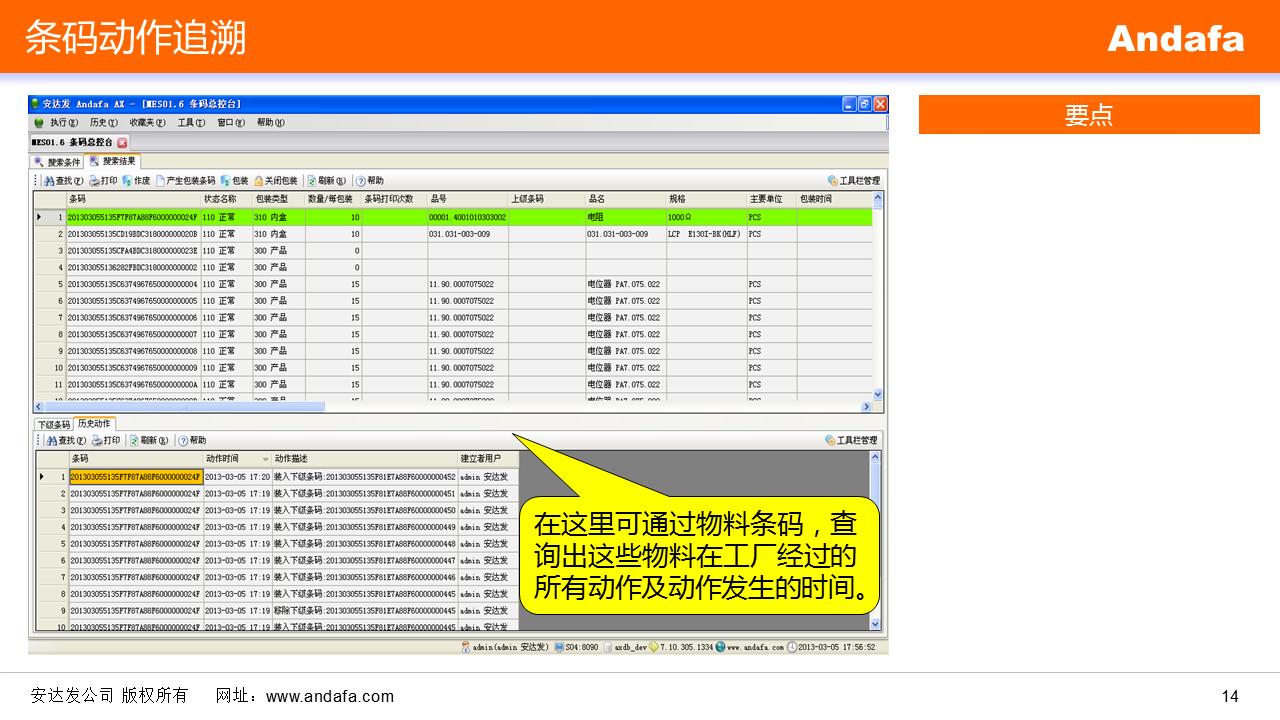Click 打印 in the lower history toolbar
Viewport: 1280px width, 720px height.
(x=97, y=440)
